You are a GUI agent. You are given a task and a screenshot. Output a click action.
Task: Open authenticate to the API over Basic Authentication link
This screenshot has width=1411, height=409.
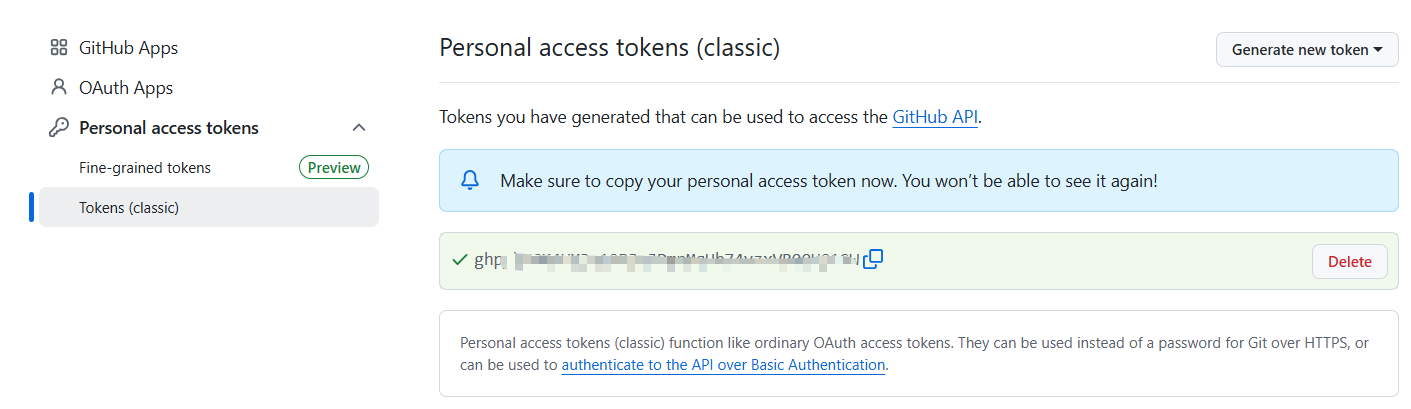723,365
